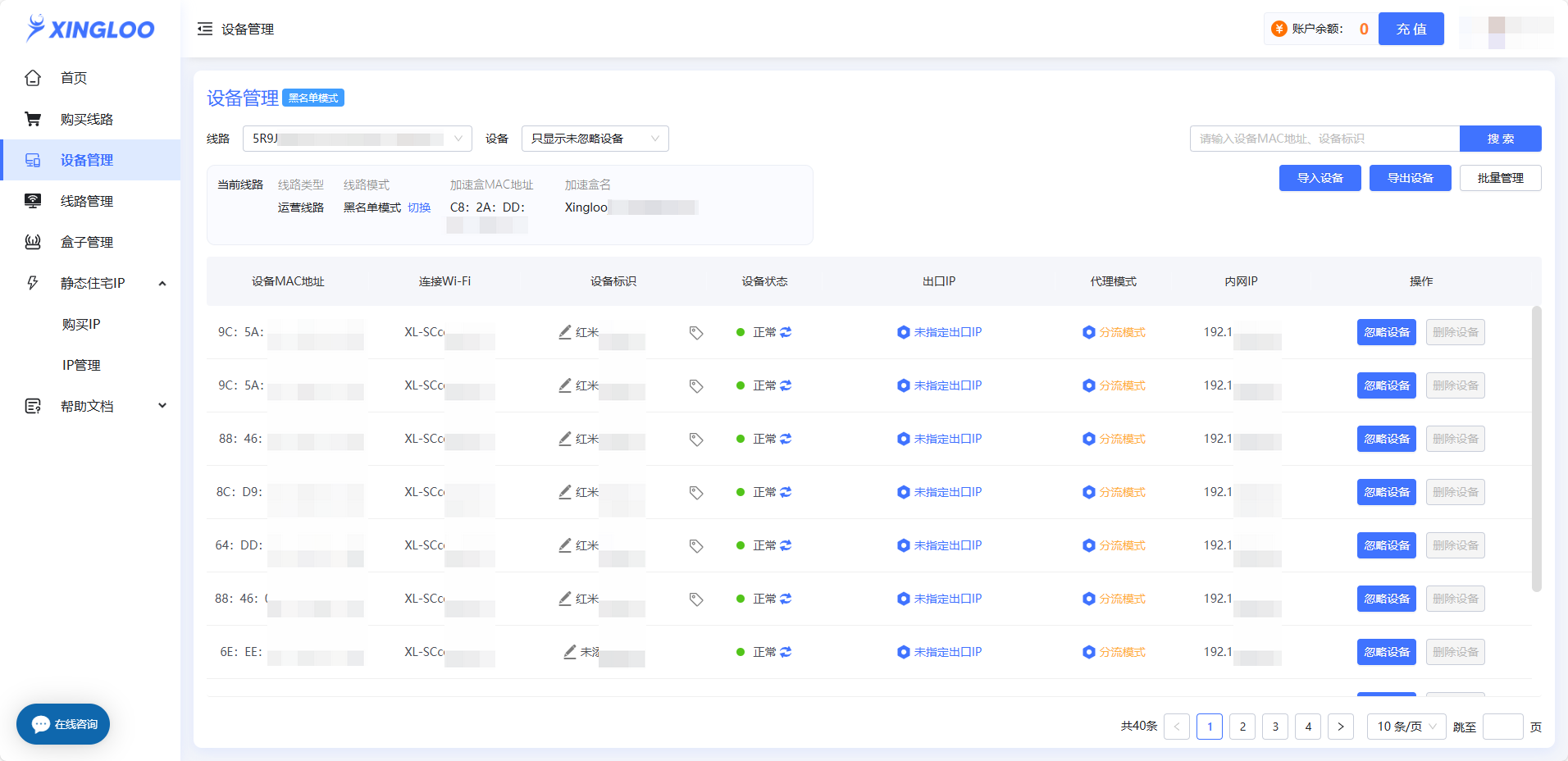Click the 导出设备 button
The width and height of the screenshot is (1568, 761).
coord(1411,178)
